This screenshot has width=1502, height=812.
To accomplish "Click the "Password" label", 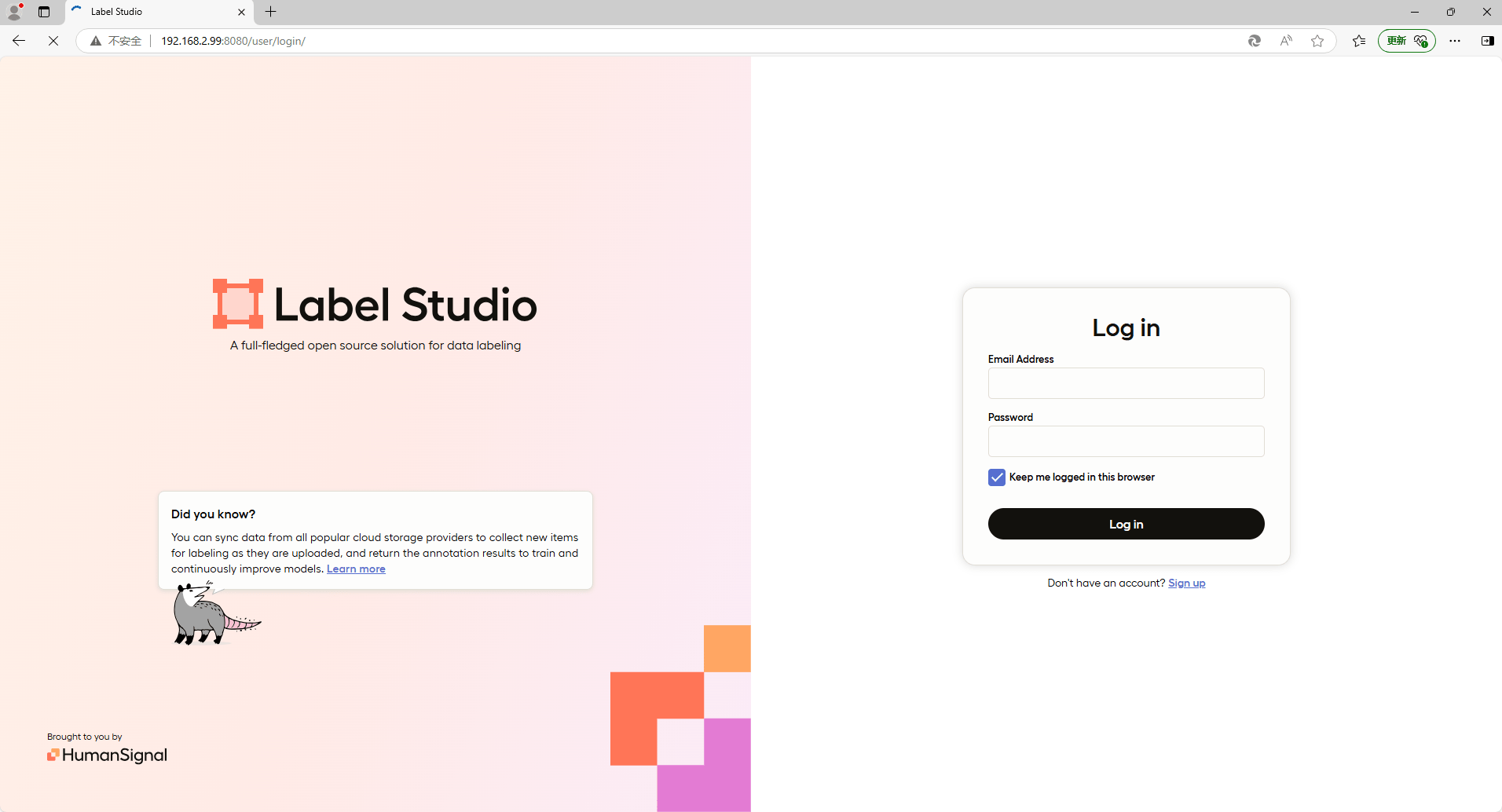I will pyautogui.click(x=1010, y=417).
